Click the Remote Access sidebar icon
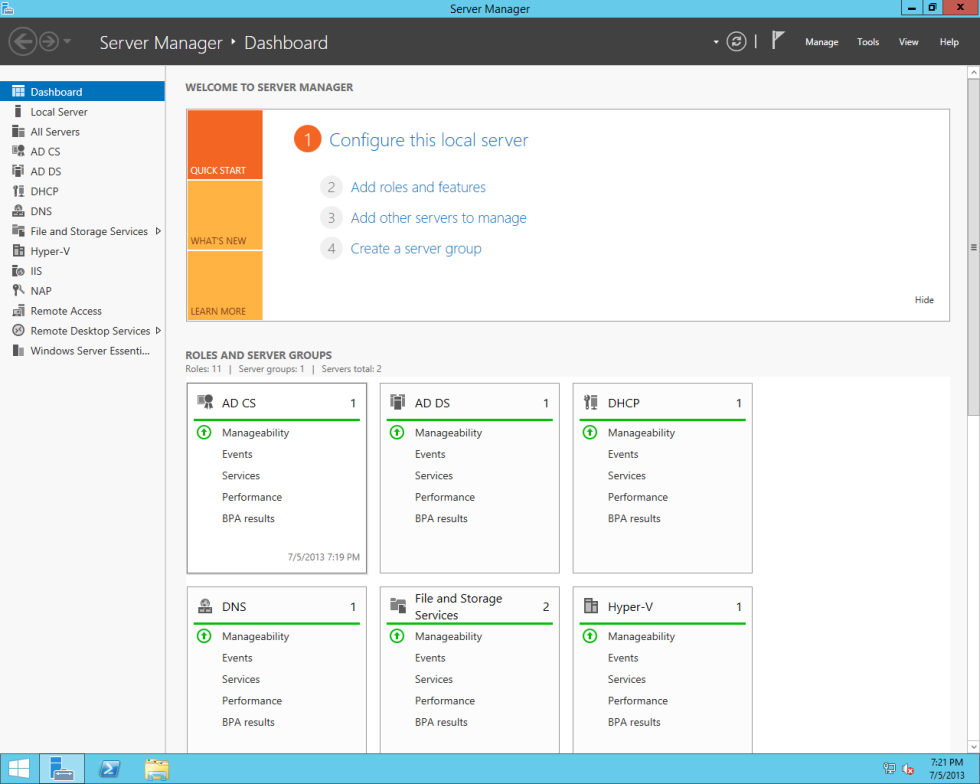 [x=18, y=311]
